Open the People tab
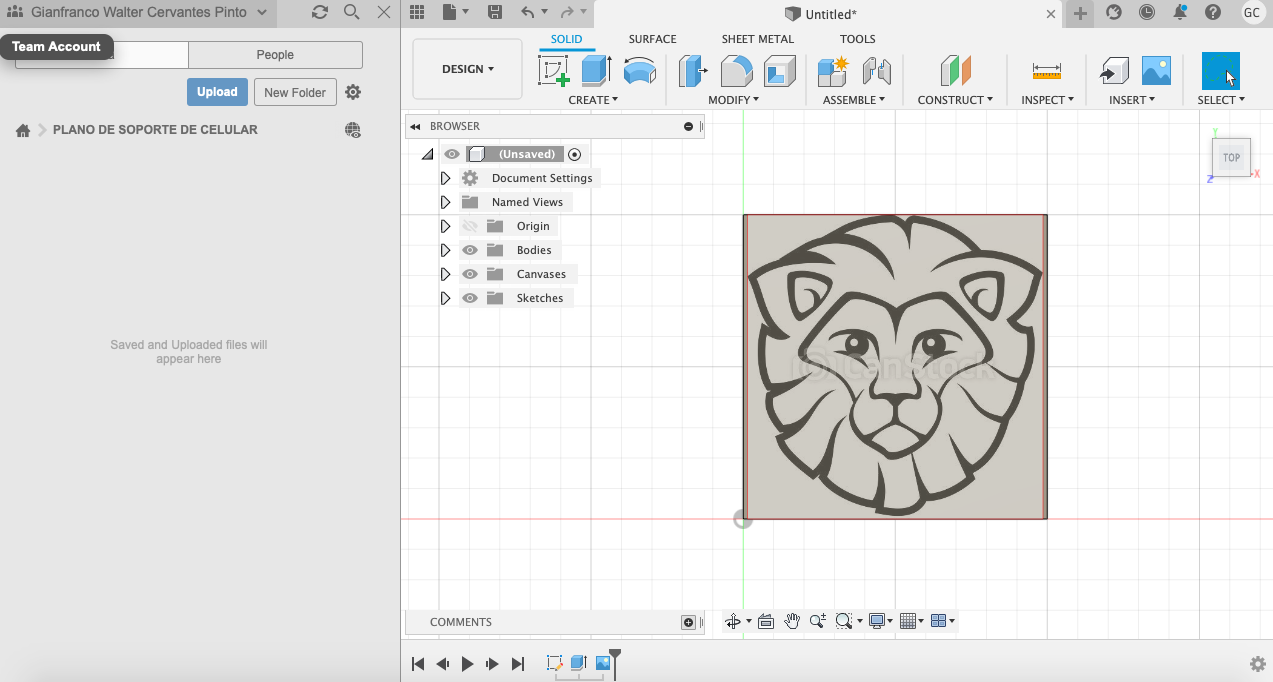Screen dimensions: 1273x682 pyautogui.click(x=275, y=55)
